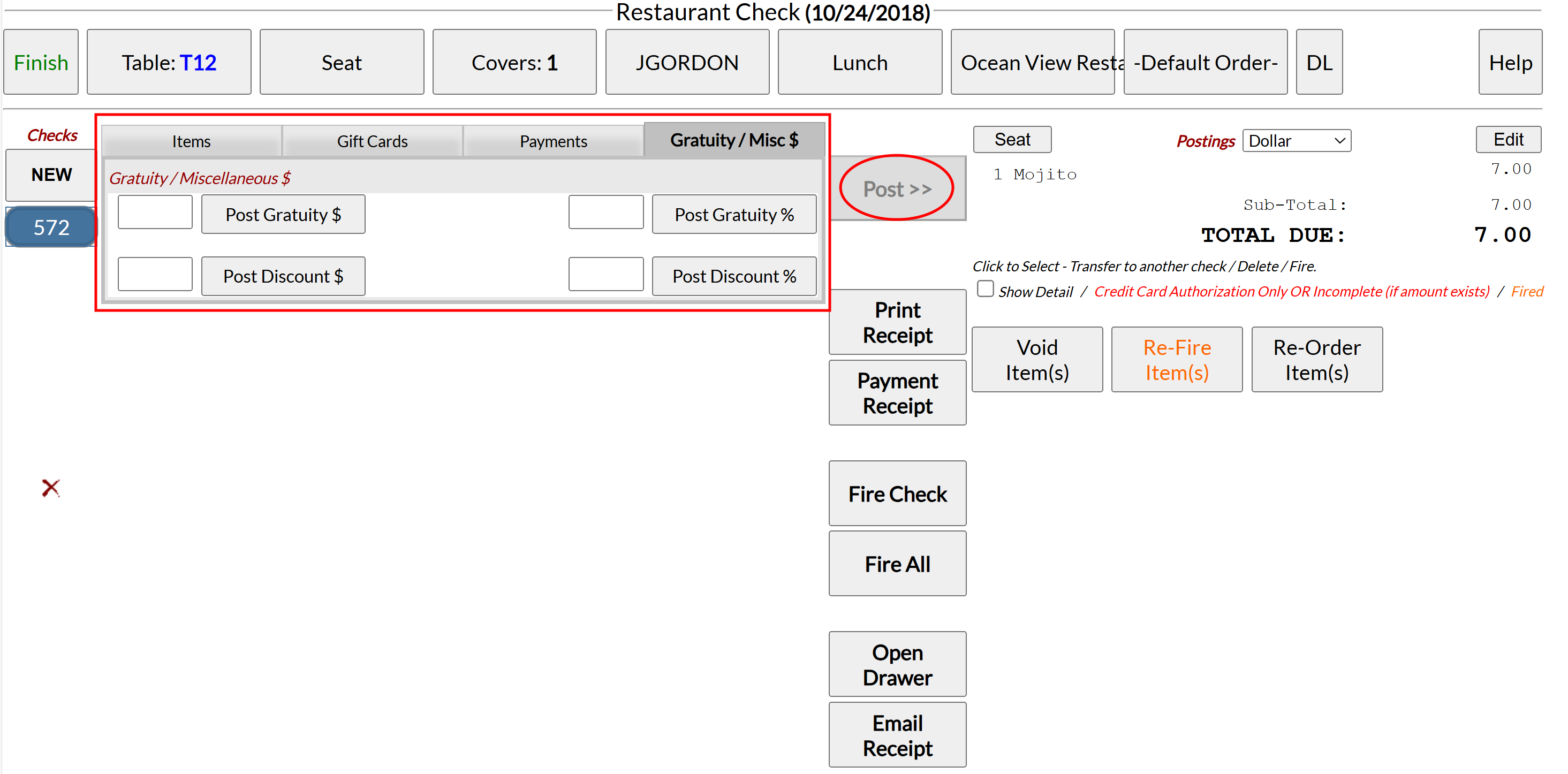
Task: Open the Postings Dollar dropdown
Action: coord(1296,141)
